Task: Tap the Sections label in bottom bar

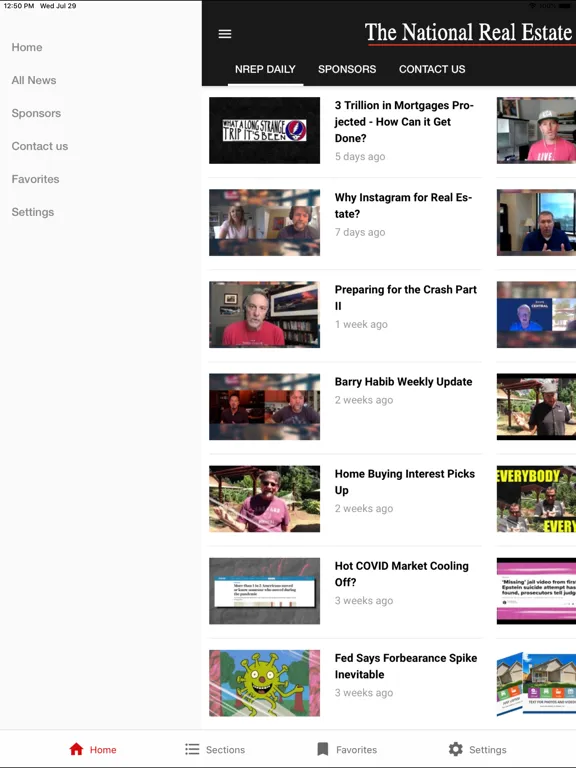Action: coord(225,750)
